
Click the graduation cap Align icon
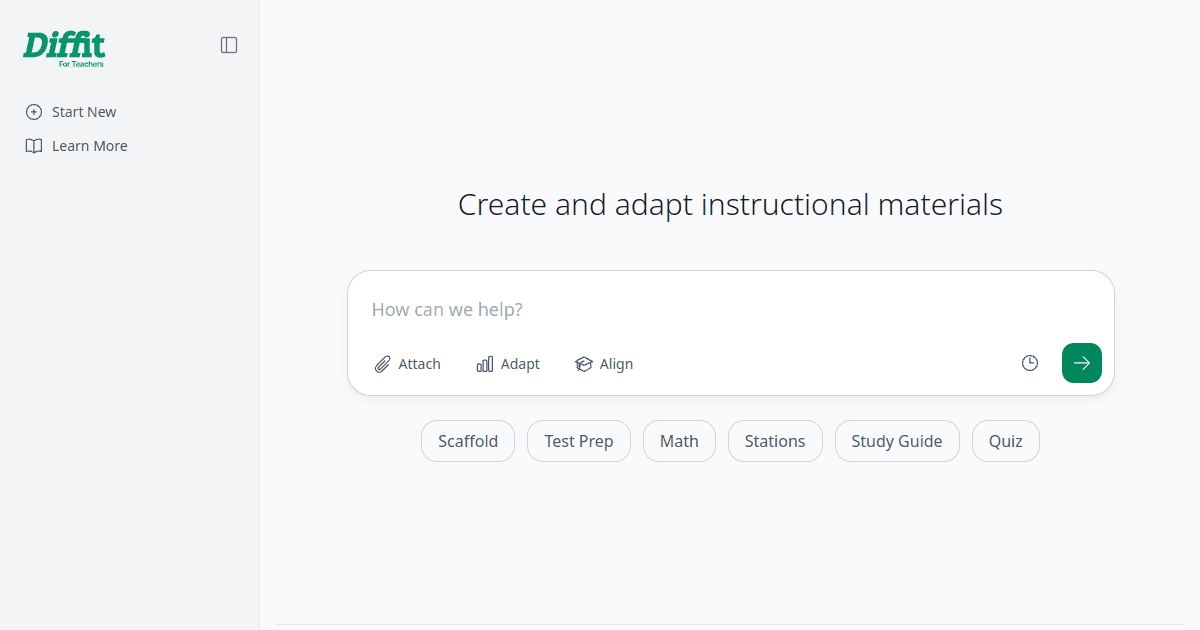click(x=584, y=364)
